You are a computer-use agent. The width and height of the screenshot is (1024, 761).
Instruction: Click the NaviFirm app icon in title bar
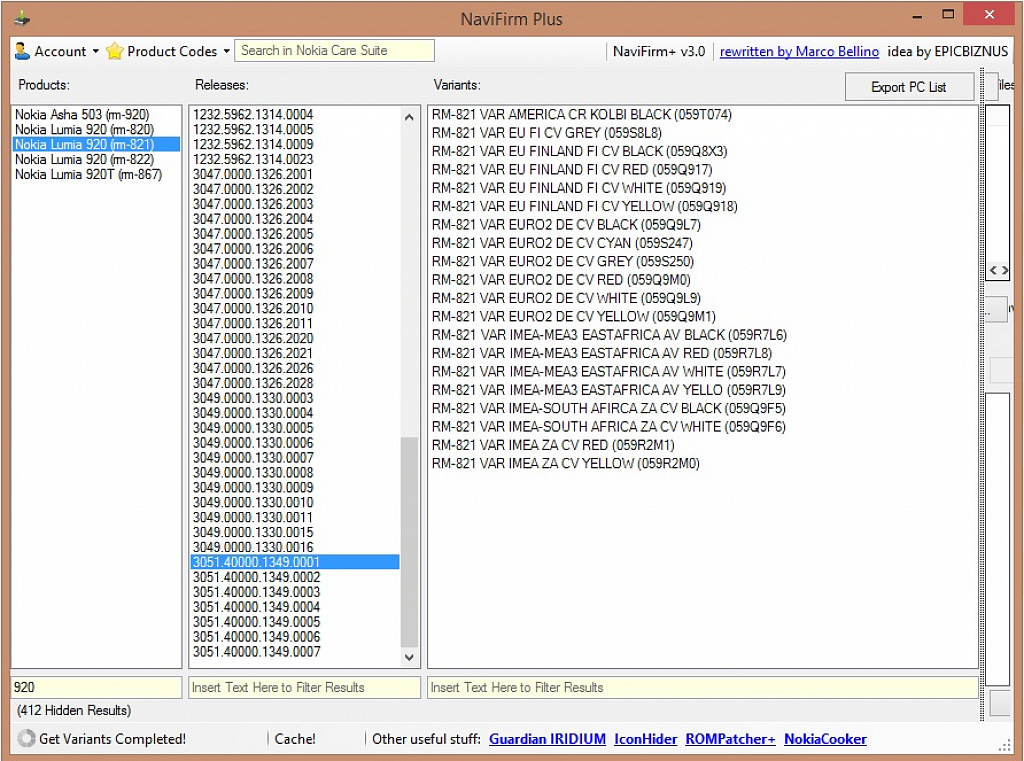(22, 18)
